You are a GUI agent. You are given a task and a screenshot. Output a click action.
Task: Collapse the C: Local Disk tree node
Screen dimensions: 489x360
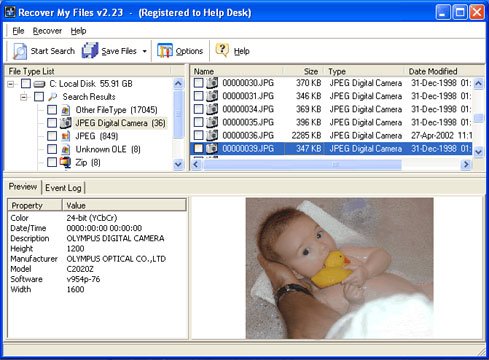[x=11, y=84]
